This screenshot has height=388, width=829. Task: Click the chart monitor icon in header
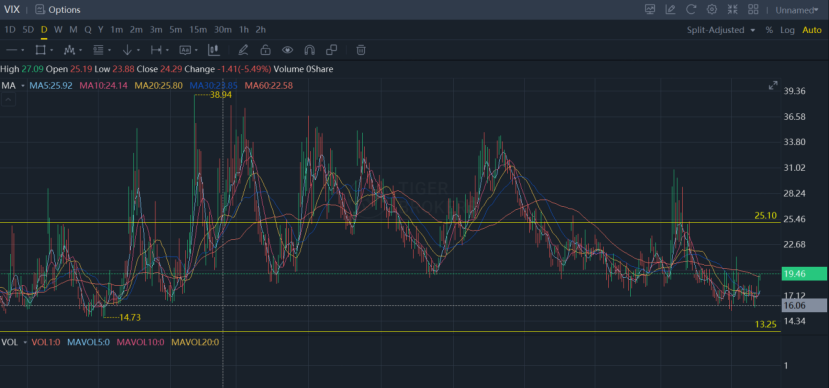click(650, 9)
